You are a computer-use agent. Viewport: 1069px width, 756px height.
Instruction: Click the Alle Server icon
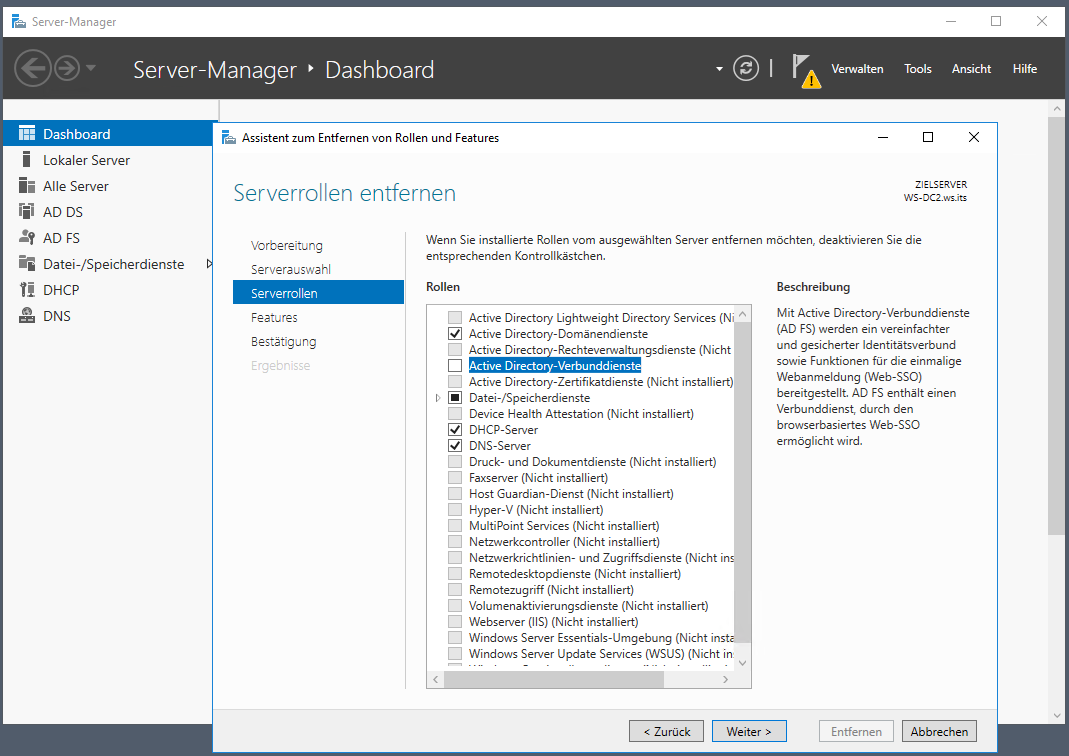click(x=27, y=185)
